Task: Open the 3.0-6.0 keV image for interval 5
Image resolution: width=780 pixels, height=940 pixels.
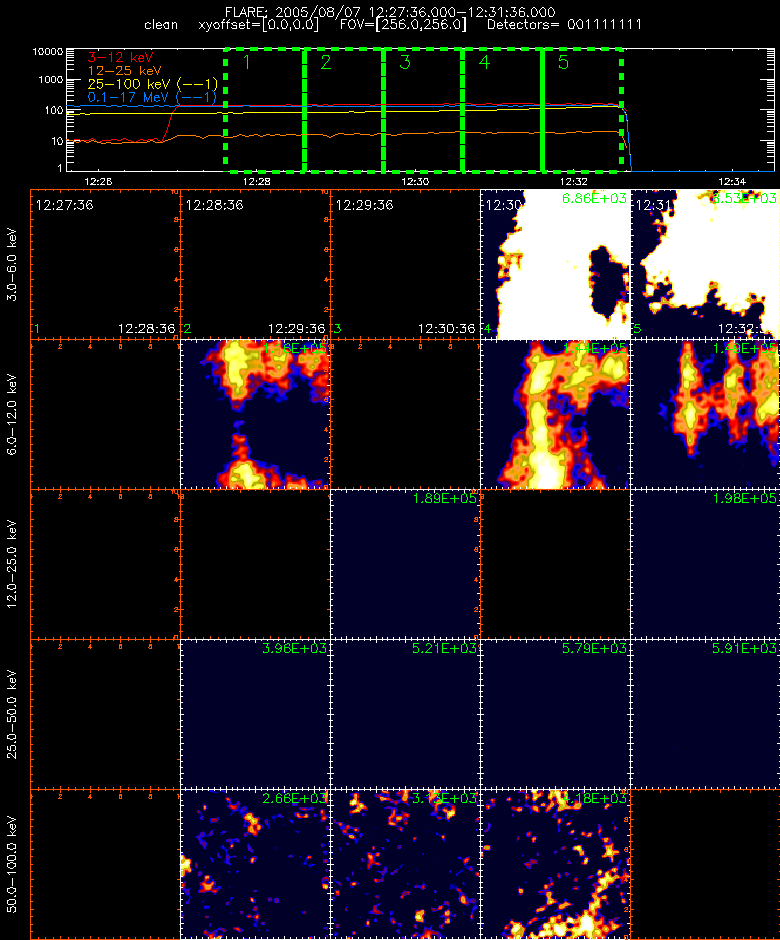Action: [x=705, y=264]
